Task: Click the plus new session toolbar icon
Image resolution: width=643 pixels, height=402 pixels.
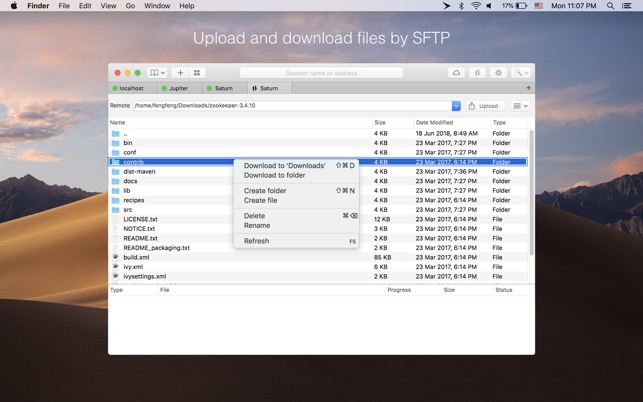Action: 180,73
